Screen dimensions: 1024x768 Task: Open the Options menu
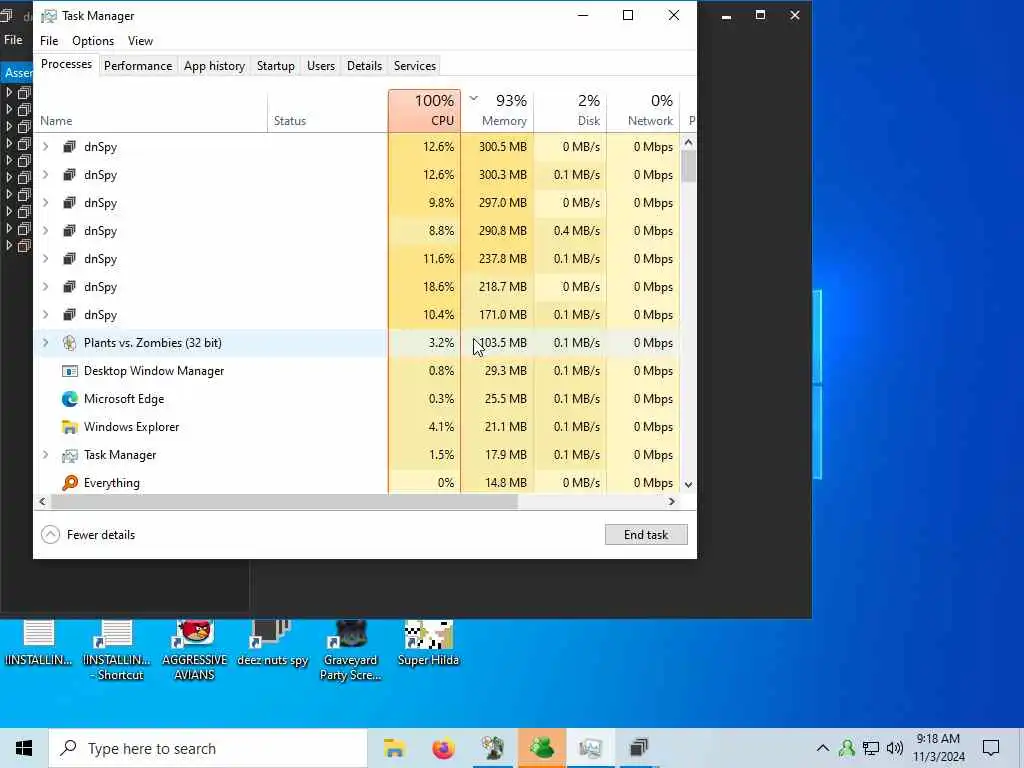coord(93,40)
